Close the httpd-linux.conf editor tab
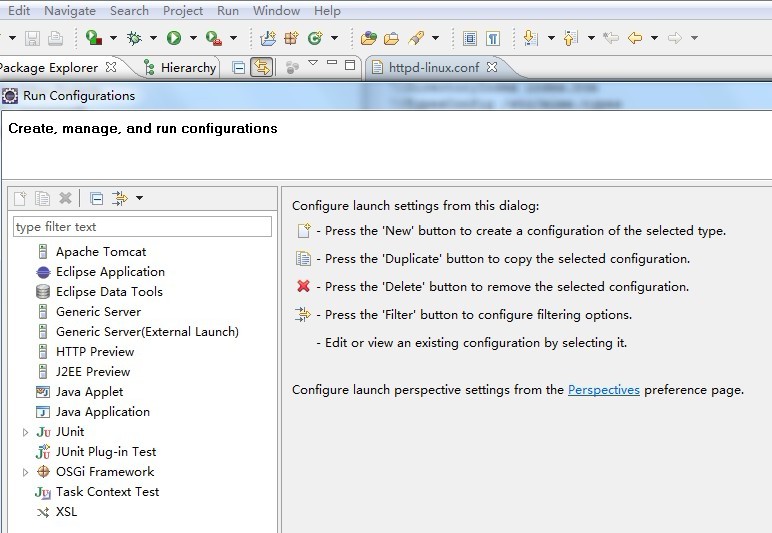Screen dimensions: 772x533 tap(491, 67)
